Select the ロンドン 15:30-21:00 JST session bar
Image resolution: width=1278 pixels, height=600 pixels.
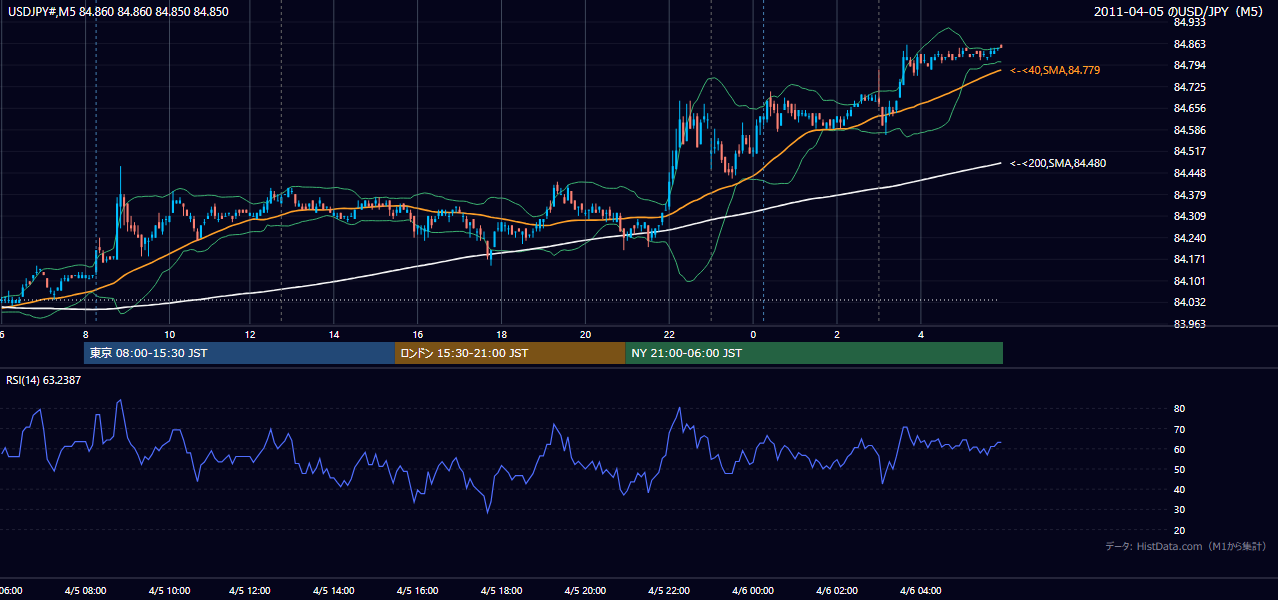[x=510, y=353]
